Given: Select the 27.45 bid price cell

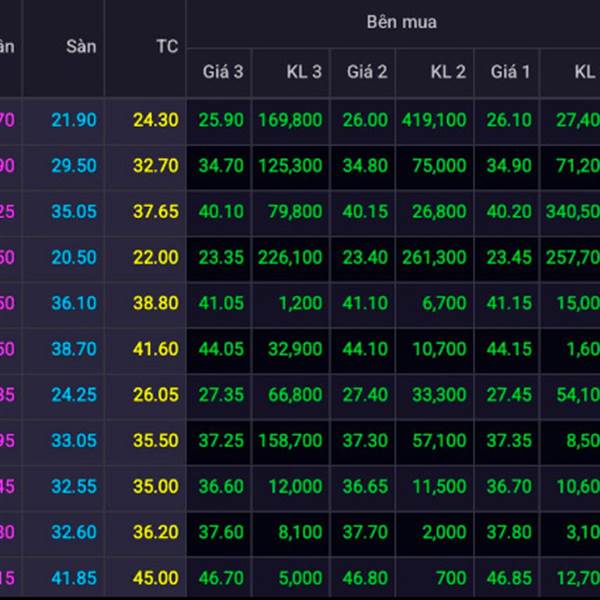Looking at the screenshot, I should (x=509, y=394).
